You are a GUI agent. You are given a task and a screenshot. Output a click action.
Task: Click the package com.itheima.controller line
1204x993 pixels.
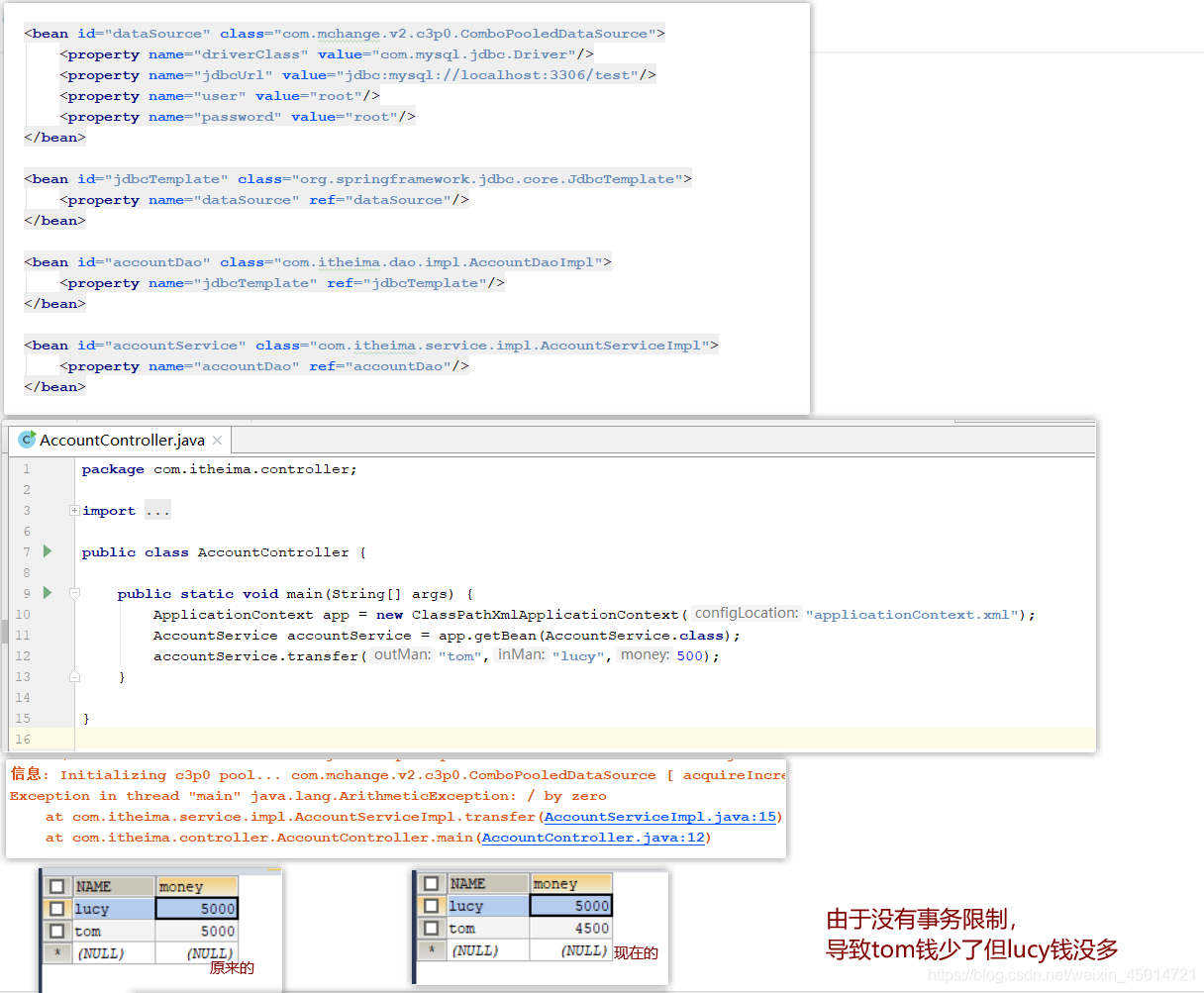pos(219,469)
